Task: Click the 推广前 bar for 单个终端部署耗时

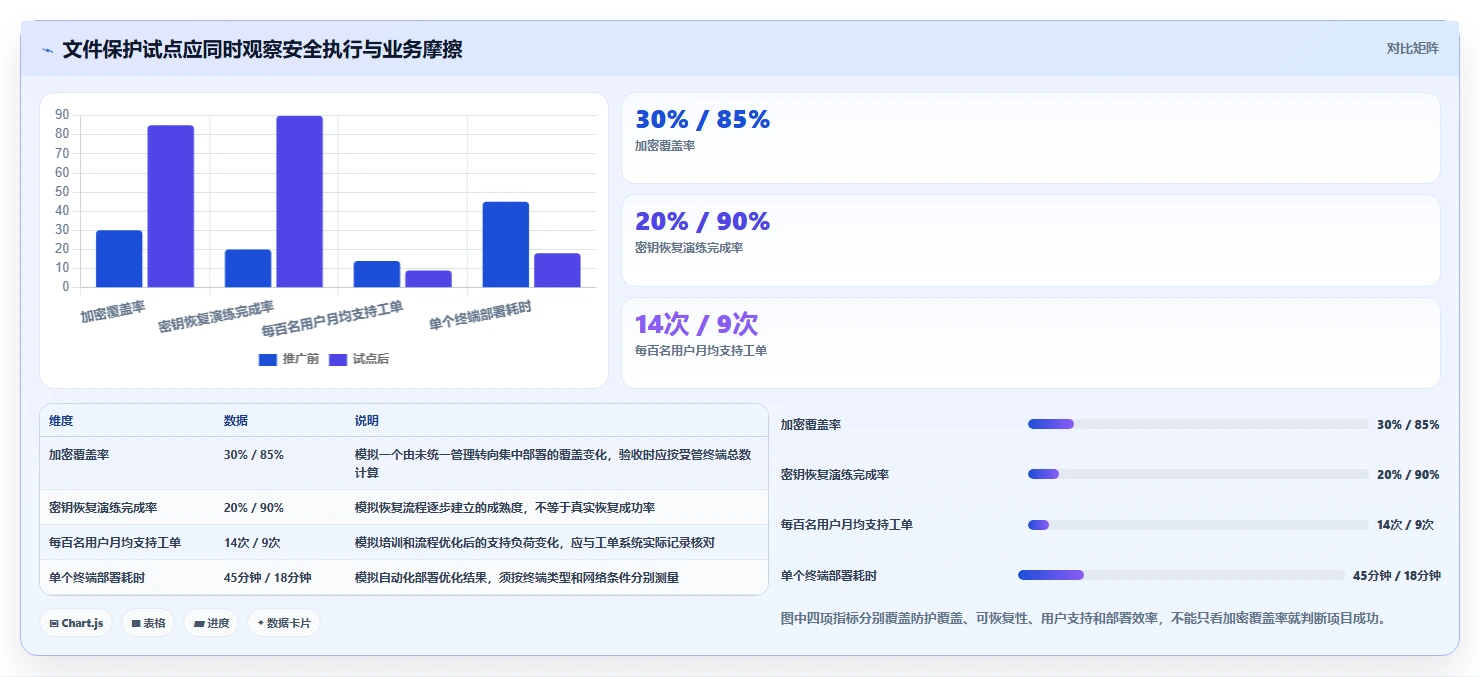Action: click(x=506, y=245)
